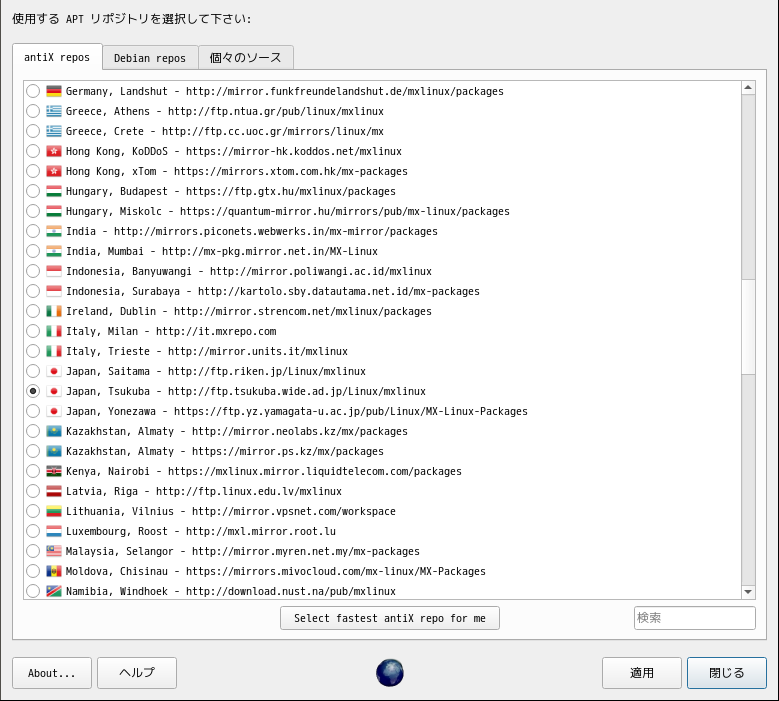Screen dimensions: 779x701
Task: Click the Japanese flag beside Yonezawa
Action: click(x=54, y=411)
